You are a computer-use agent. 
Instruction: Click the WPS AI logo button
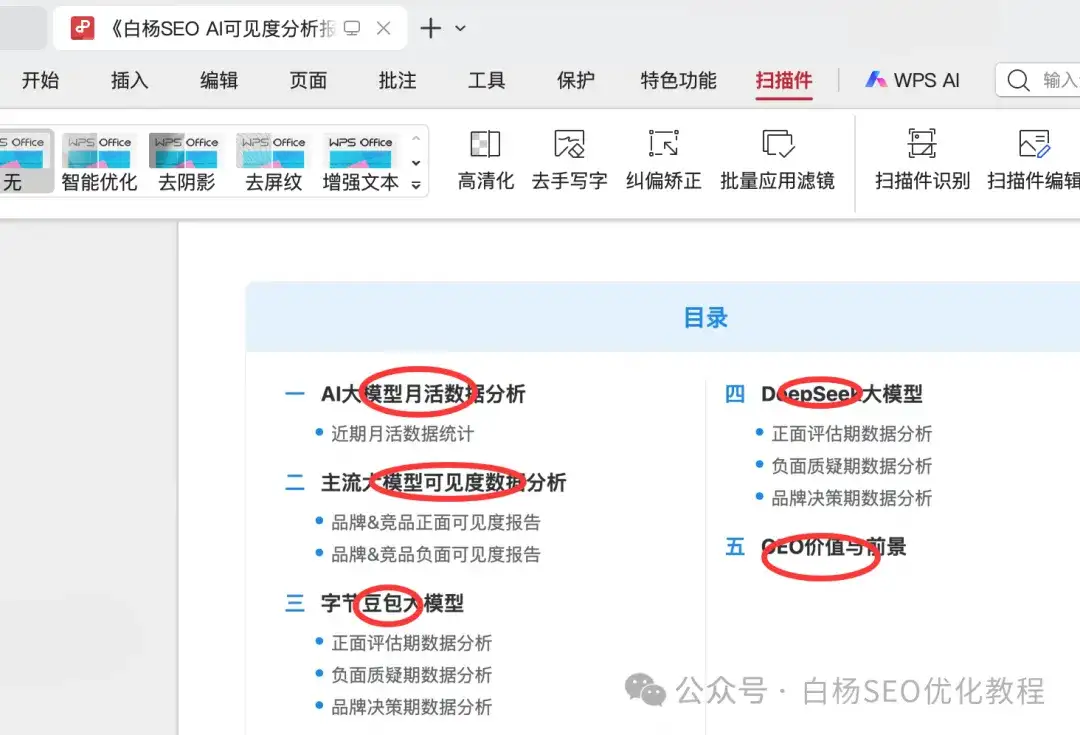pos(912,81)
